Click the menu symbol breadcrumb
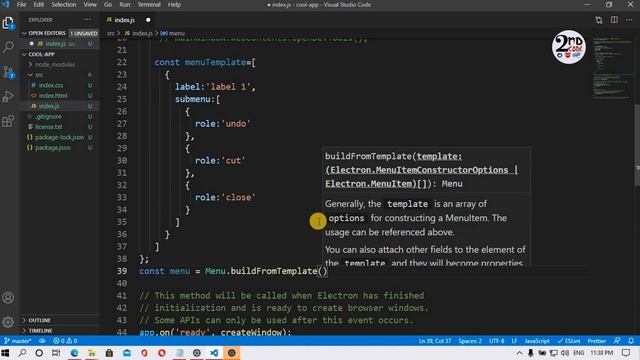This screenshot has width=640, height=360. tap(173, 33)
